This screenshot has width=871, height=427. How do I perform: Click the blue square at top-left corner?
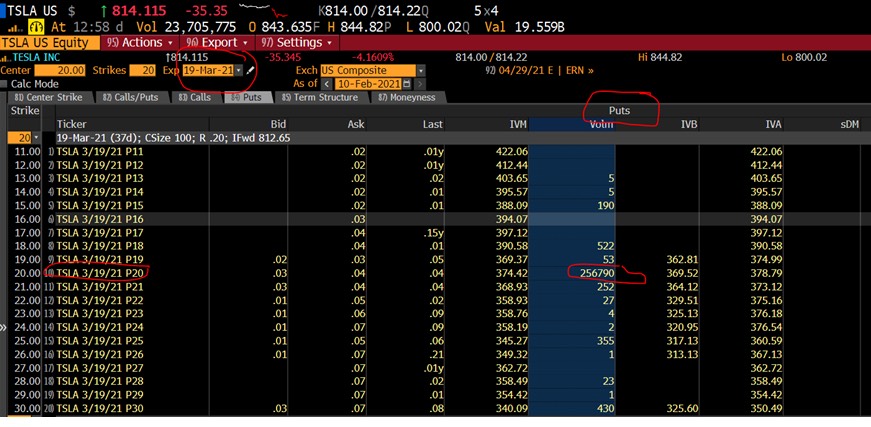[x=3, y=11]
